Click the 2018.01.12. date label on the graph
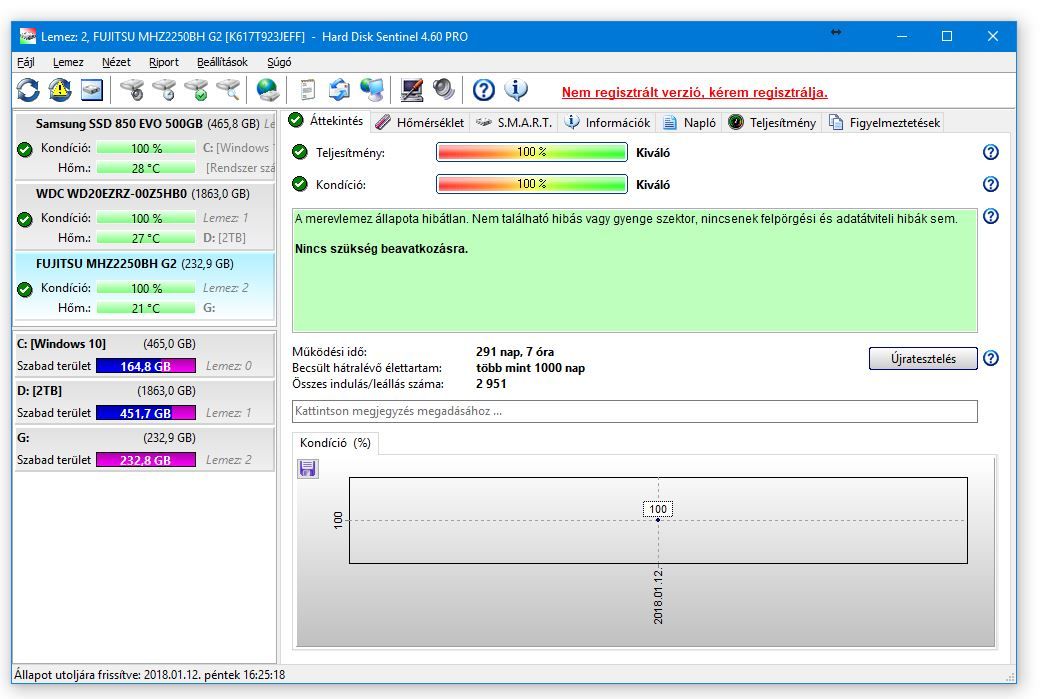Image resolution: width=1059 pixels, height=699 pixels. click(x=658, y=596)
